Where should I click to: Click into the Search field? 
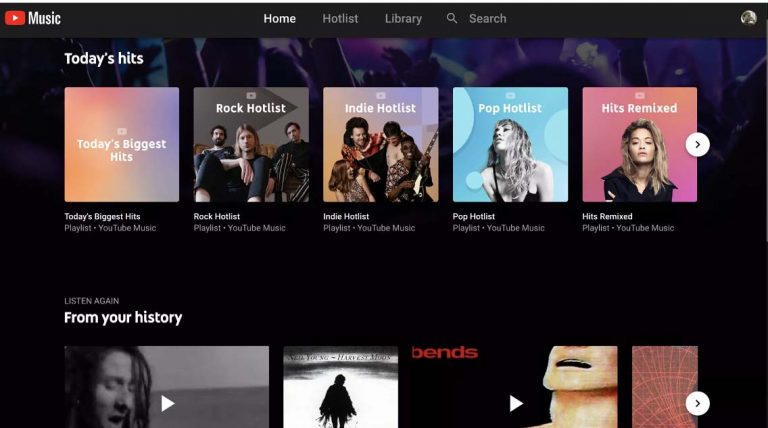point(487,19)
